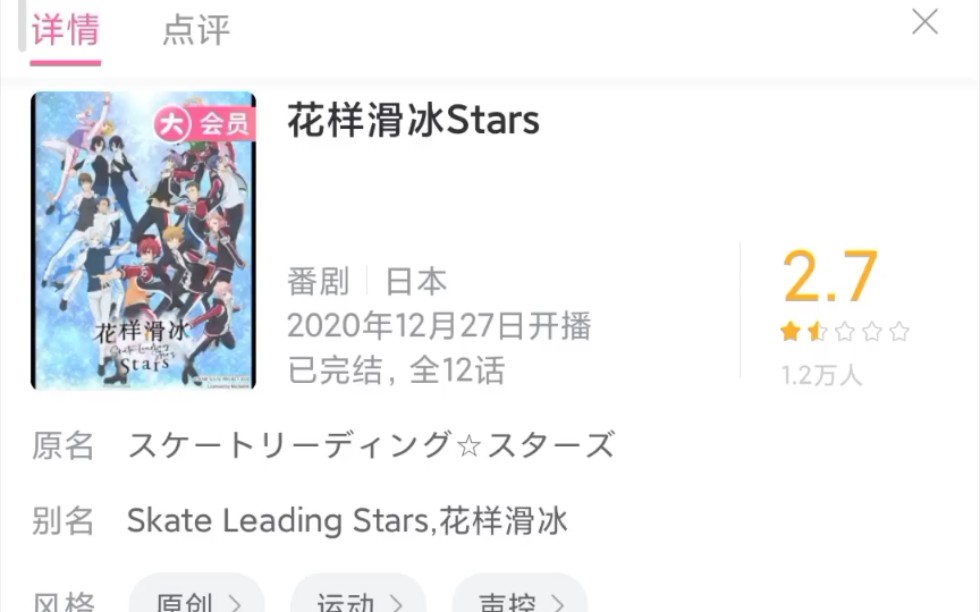Tap the half-filled second star
Image resolution: width=980 pixels, height=612 pixels.
point(817,331)
